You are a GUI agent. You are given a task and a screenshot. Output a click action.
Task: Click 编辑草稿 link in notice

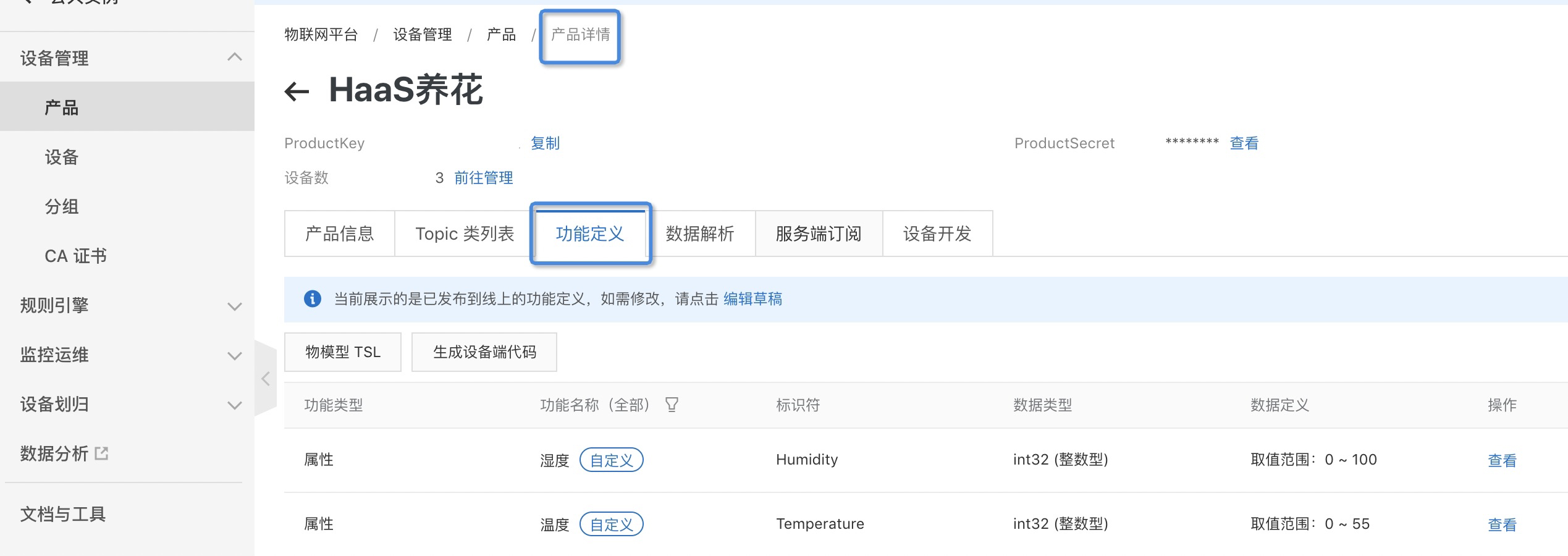752,299
